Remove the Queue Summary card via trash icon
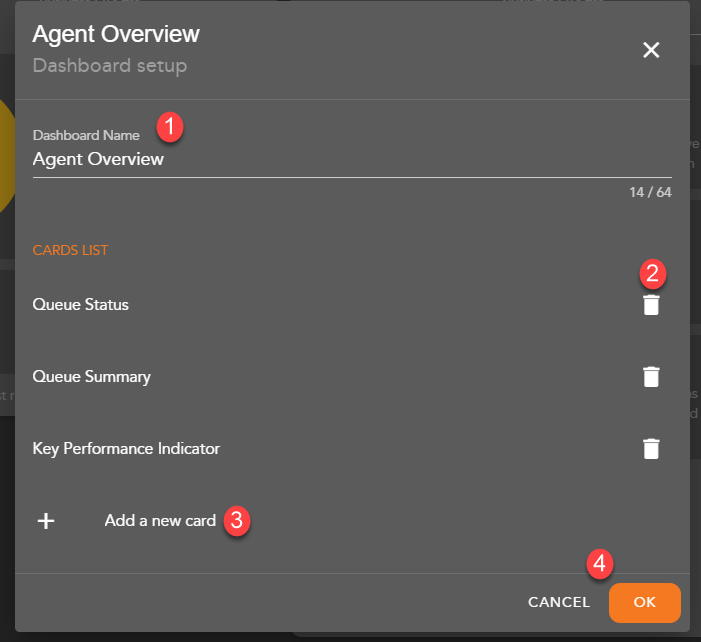The height and width of the screenshot is (642, 701). 651,377
